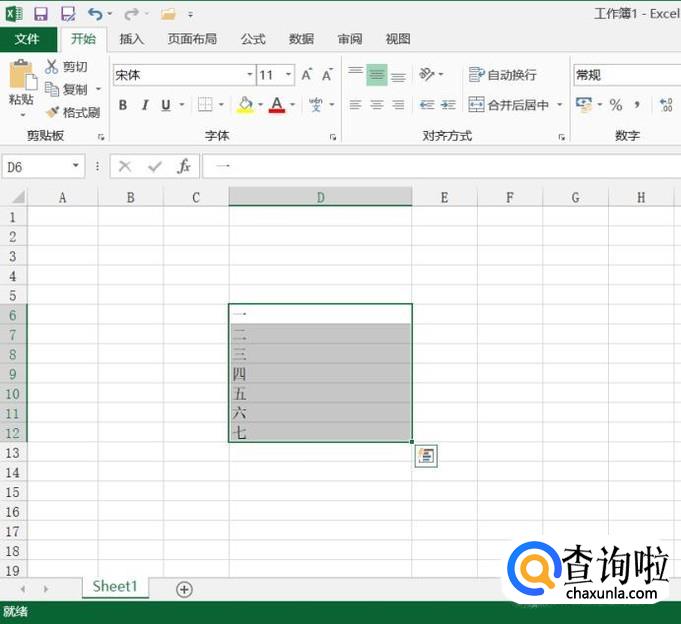The height and width of the screenshot is (624, 681).
Task: Click the Save icon in quick access toolbar
Action: (x=41, y=14)
